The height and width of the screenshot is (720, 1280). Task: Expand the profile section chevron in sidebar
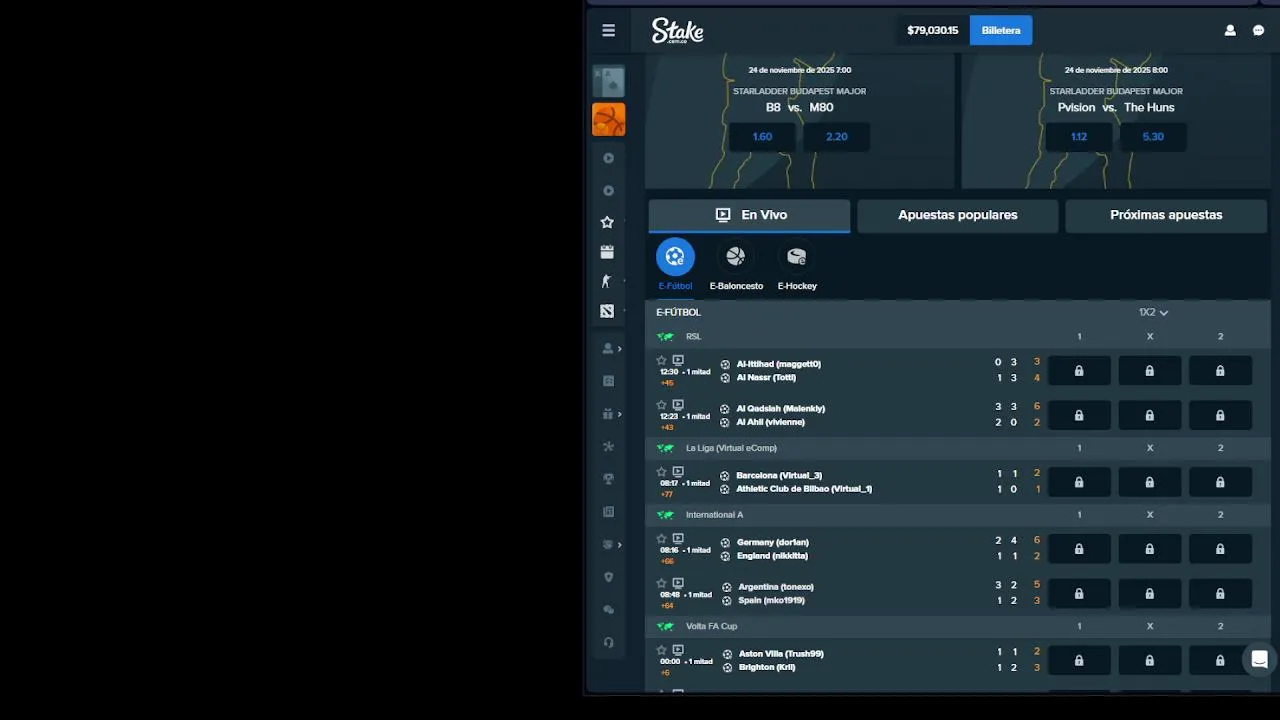(x=620, y=349)
